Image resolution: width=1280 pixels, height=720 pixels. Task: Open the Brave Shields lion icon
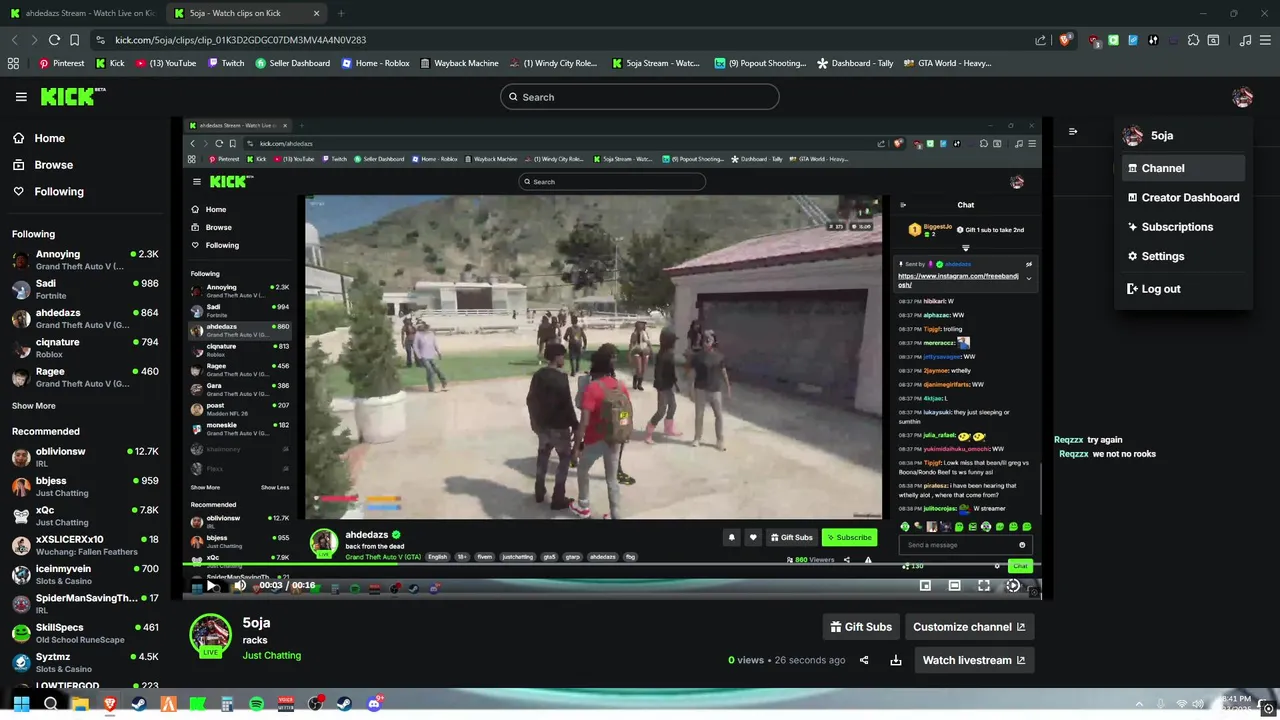(x=1066, y=40)
